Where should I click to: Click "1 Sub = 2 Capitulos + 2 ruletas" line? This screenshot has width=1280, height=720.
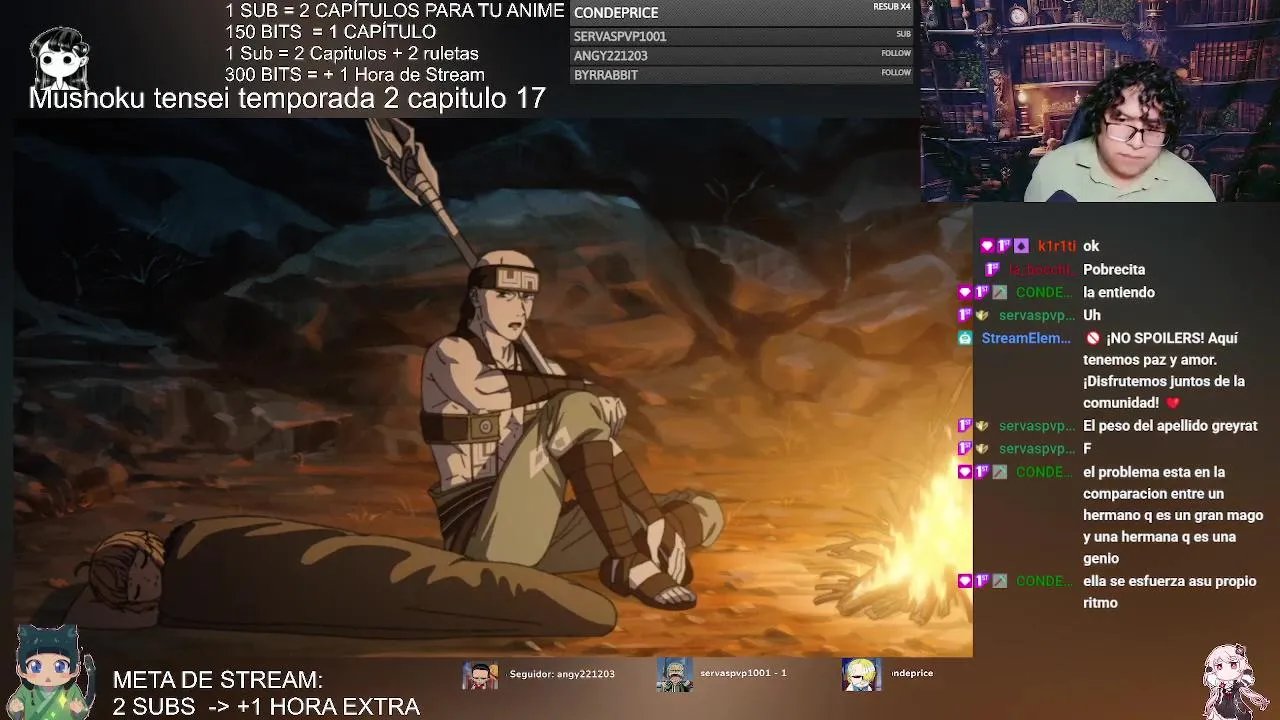352,54
